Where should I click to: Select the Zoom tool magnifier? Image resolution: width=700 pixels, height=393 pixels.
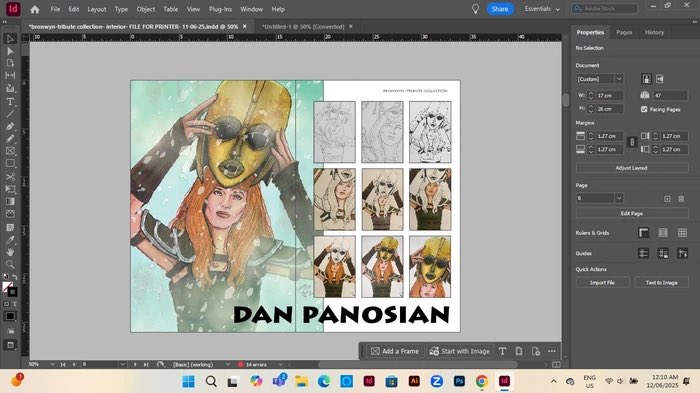pyautogui.click(x=10, y=264)
